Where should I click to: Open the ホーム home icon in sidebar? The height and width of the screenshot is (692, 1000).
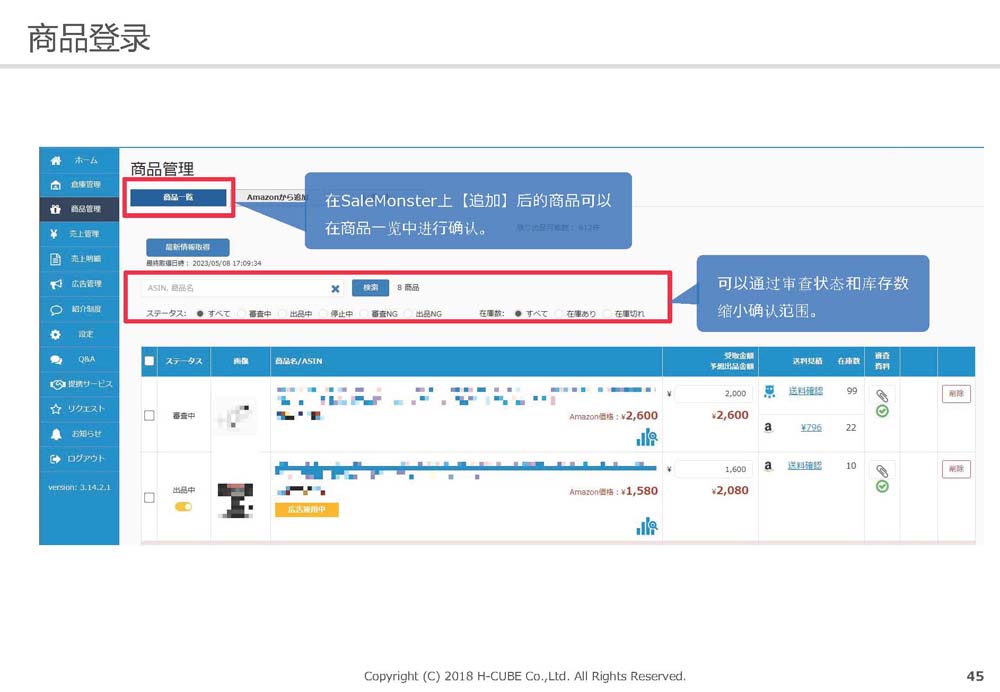[x=55, y=161]
